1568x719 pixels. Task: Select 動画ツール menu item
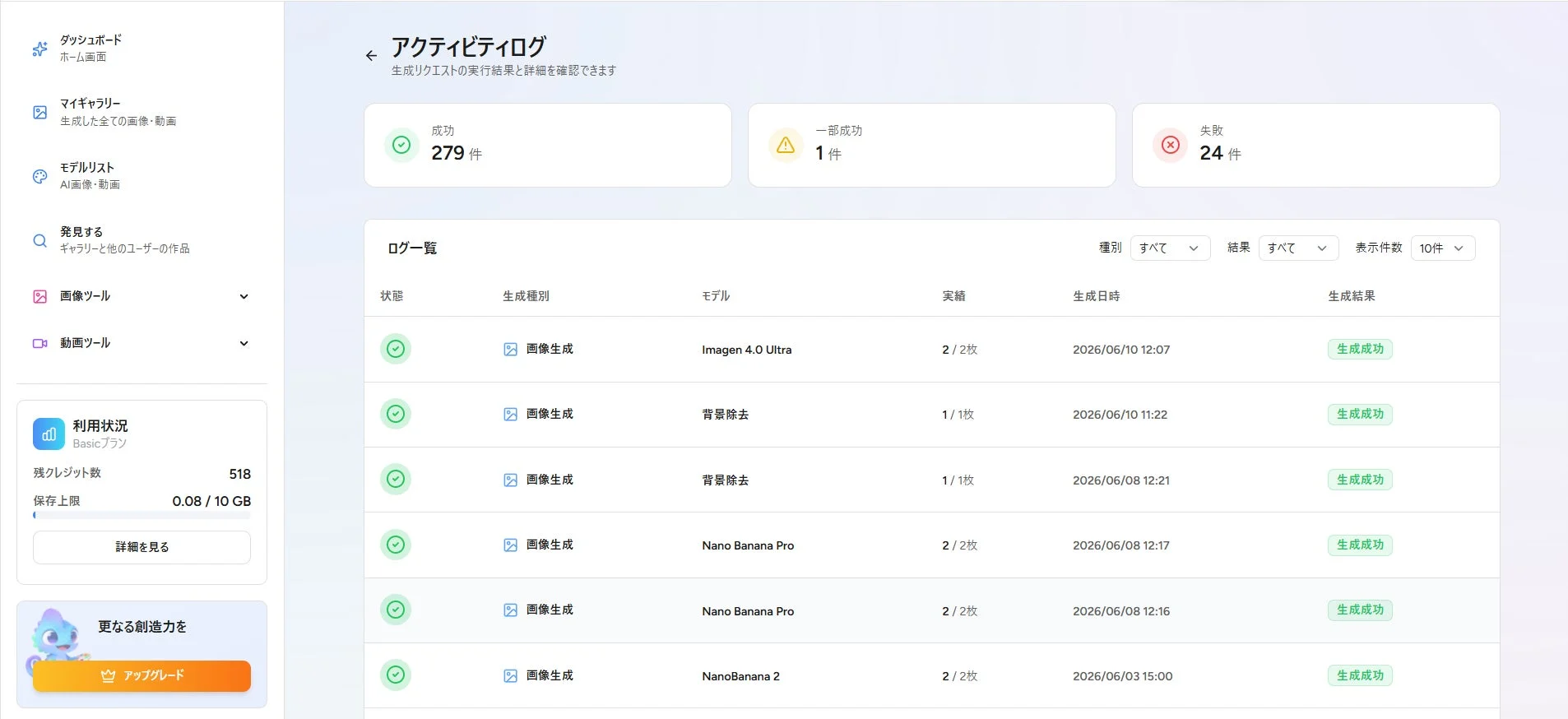[141, 343]
